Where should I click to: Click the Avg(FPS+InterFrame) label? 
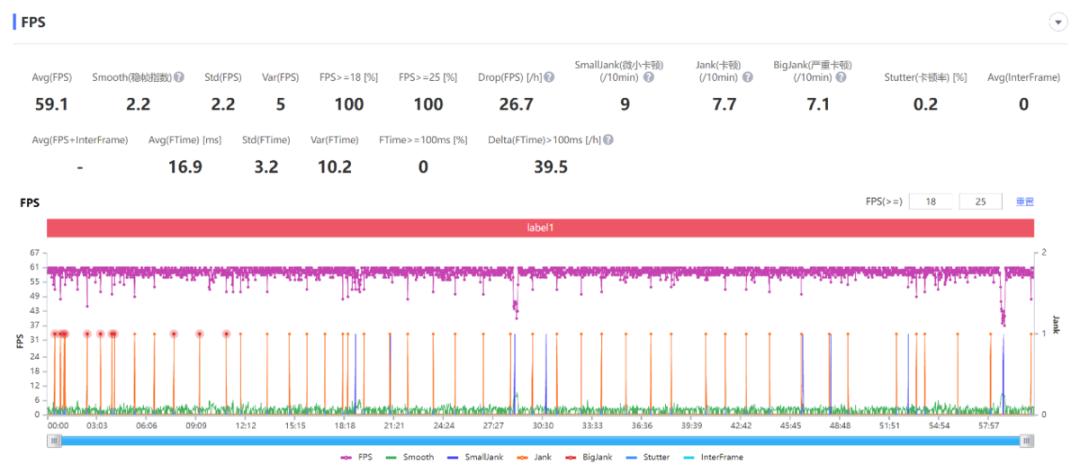80,140
